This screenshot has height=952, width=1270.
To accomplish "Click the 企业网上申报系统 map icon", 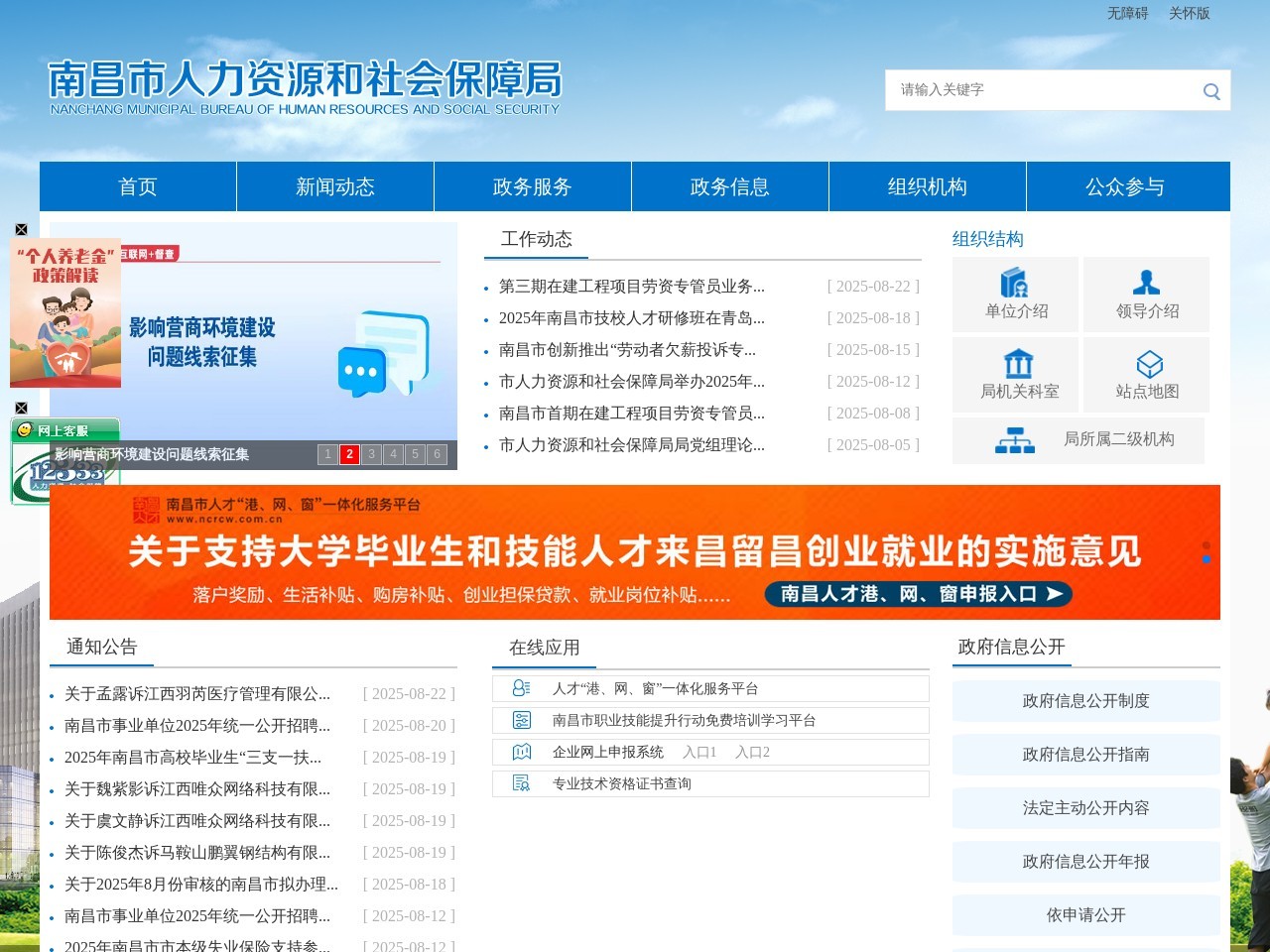I will tap(521, 752).
